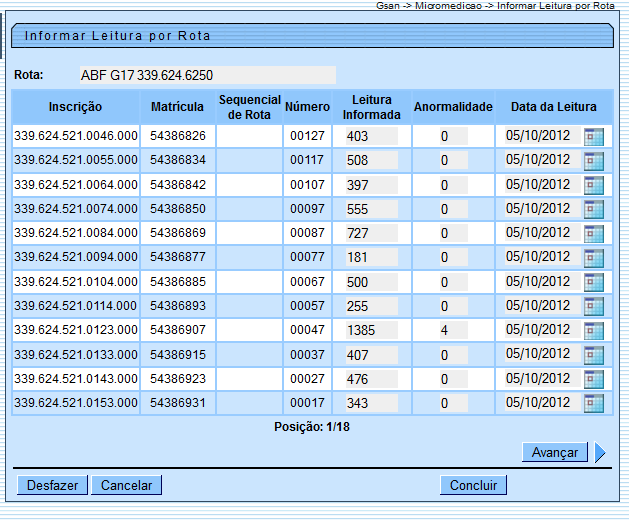629x521 pixels.
Task: Open date picker for matrícula 54386907
Action: coord(594,330)
